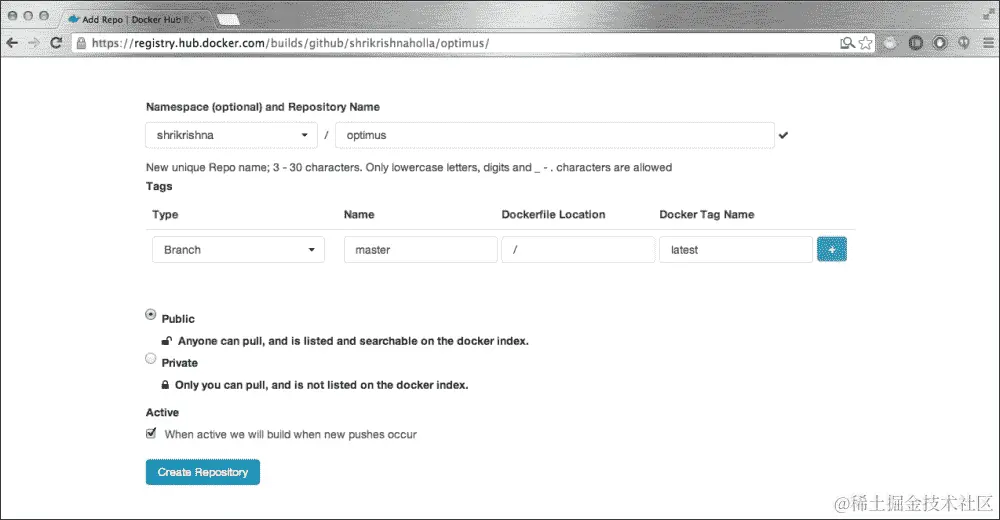This screenshot has height=520, width=1000.
Task: Click the green zoom window button
Action: 43,15
